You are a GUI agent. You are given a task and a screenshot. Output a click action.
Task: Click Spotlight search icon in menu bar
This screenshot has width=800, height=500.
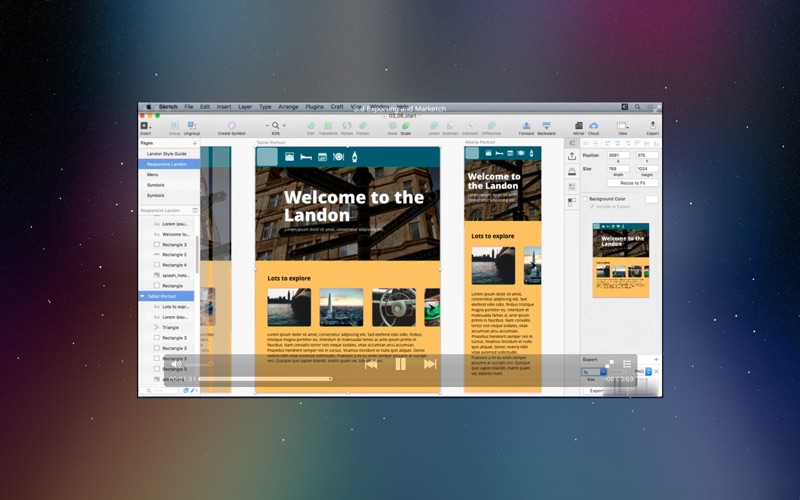637,107
